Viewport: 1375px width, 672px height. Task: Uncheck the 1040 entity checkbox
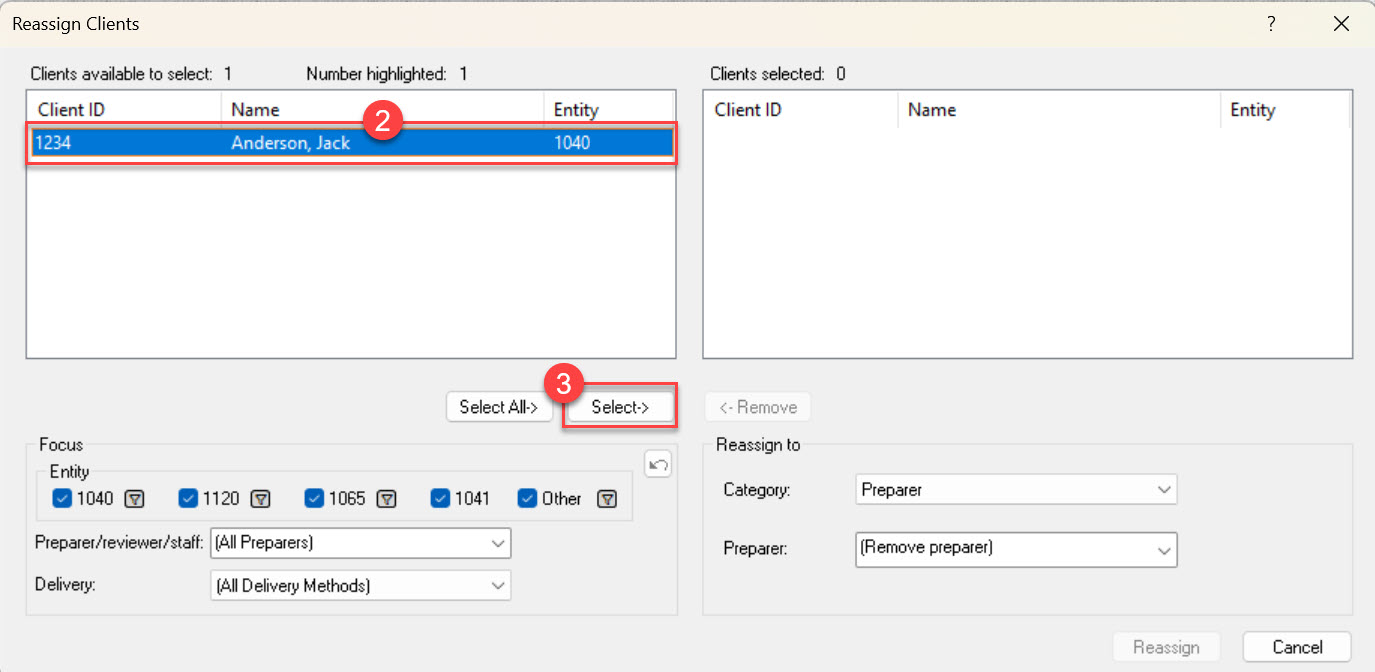tap(62, 499)
